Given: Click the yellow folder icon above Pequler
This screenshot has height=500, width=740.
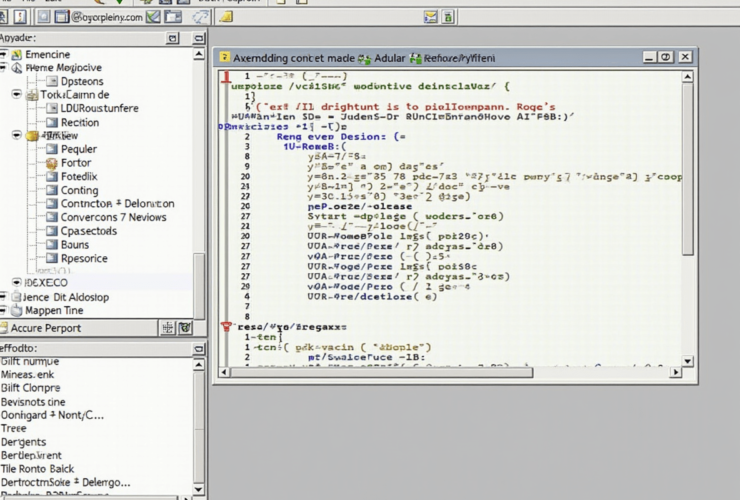Looking at the screenshot, I should pyautogui.click(x=32, y=136).
